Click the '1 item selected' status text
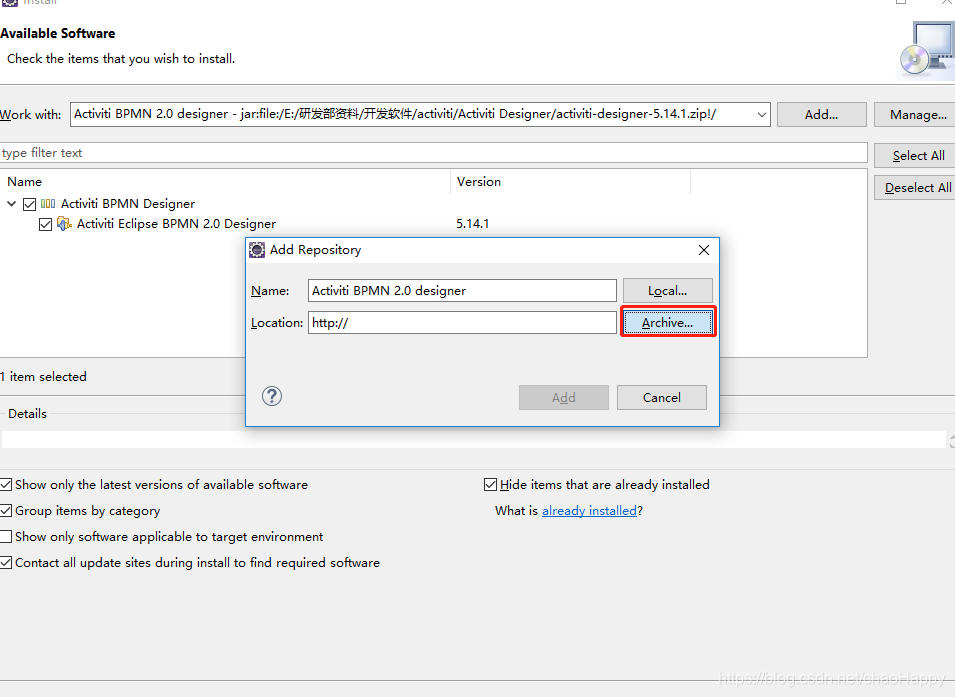The image size is (955, 697). click(43, 377)
